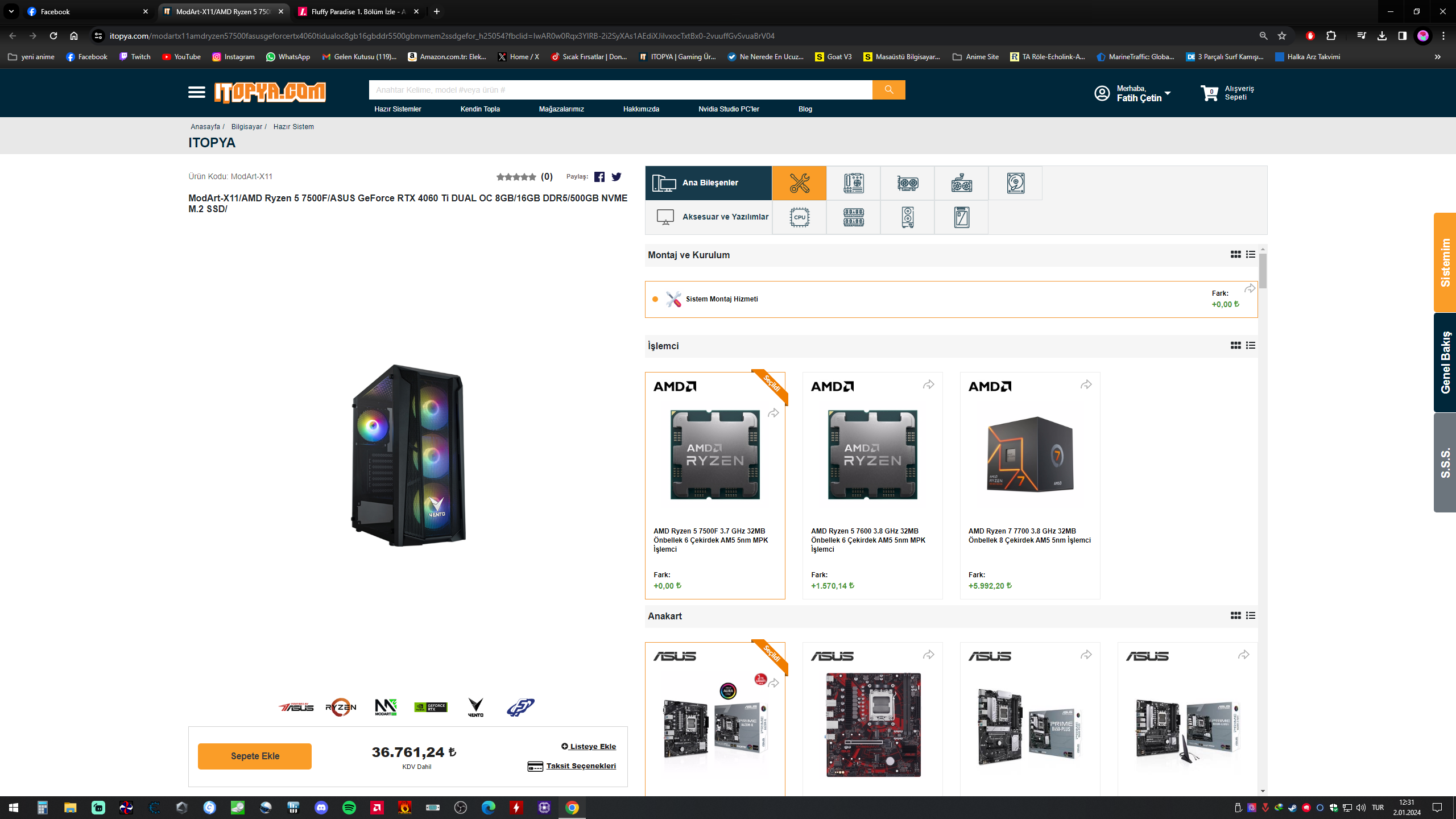The height and width of the screenshot is (819, 1456).
Task: Click the component list scrollbar thumb
Action: 1263,271
